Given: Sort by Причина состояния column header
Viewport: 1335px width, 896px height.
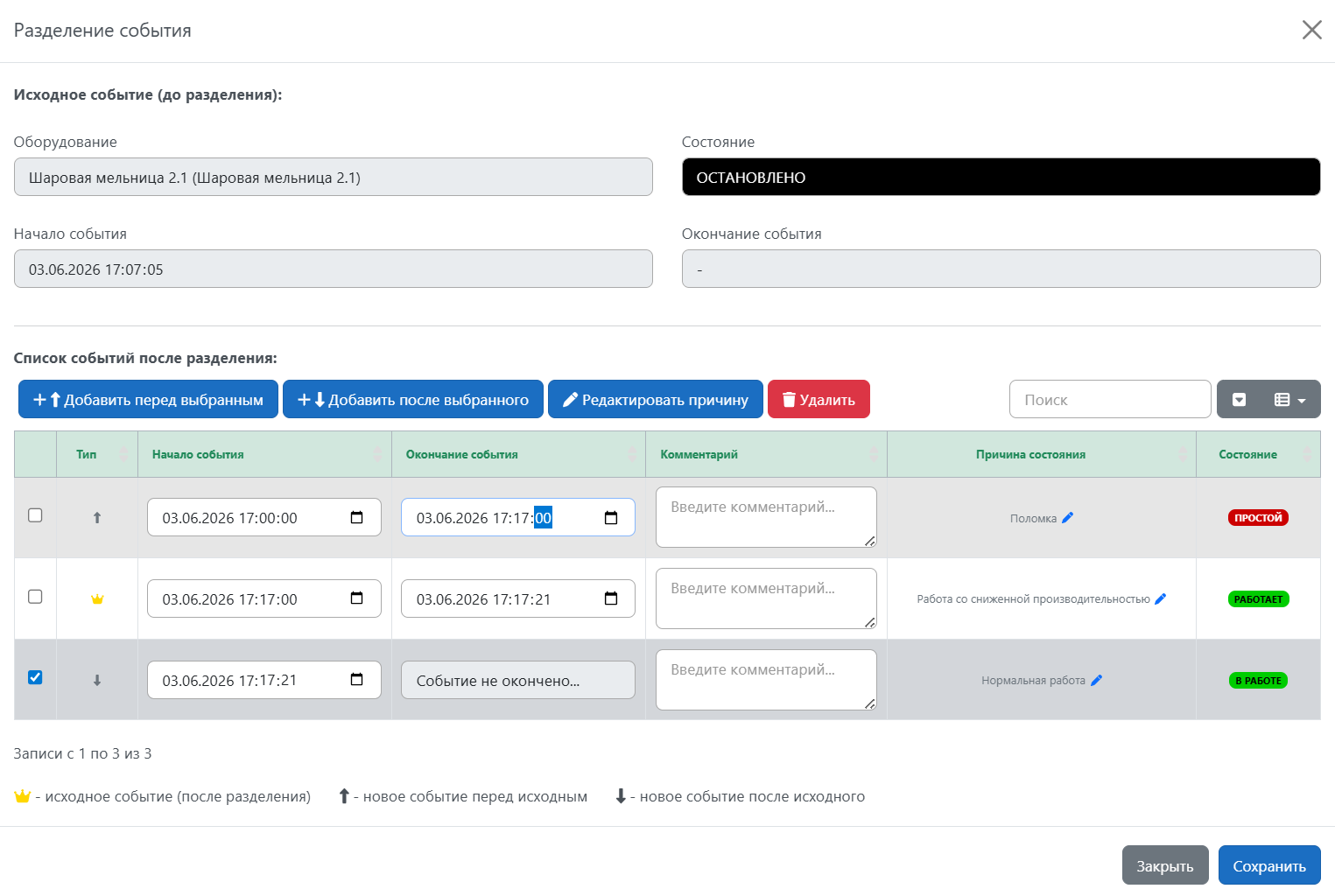Looking at the screenshot, I should coord(1041,454).
